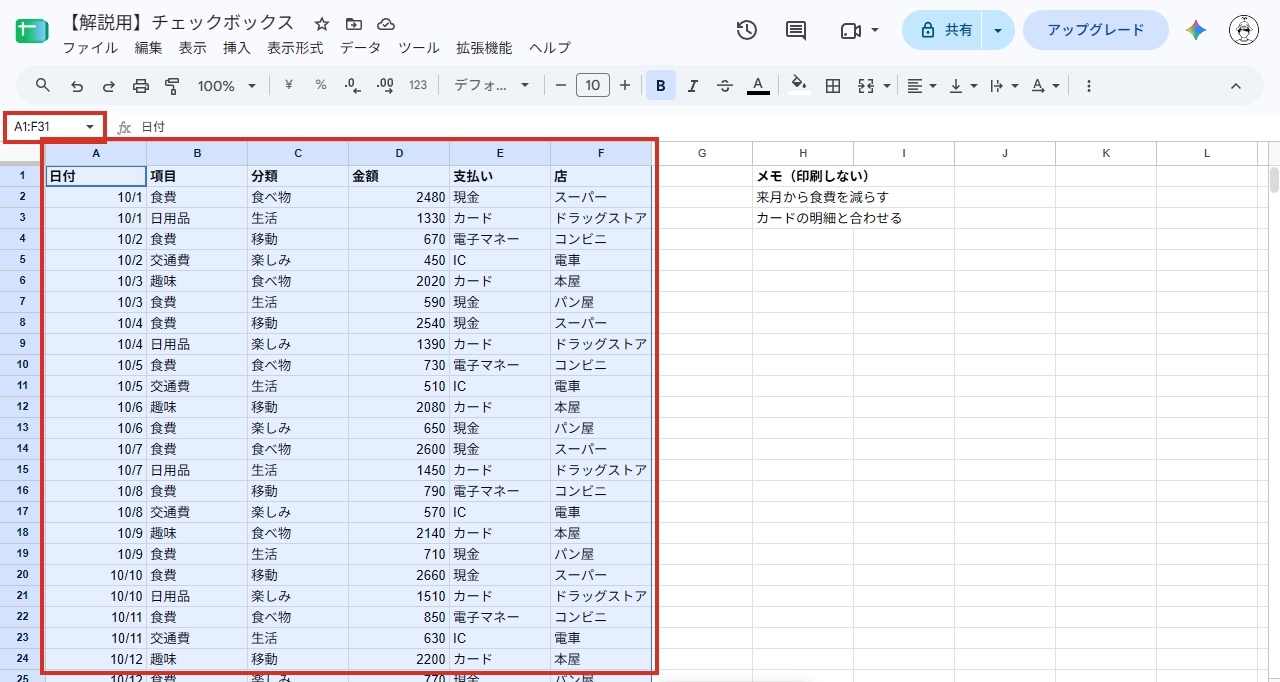Open the vertical align dropdown
Viewport: 1280px width, 682px height.
[x=962, y=86]
